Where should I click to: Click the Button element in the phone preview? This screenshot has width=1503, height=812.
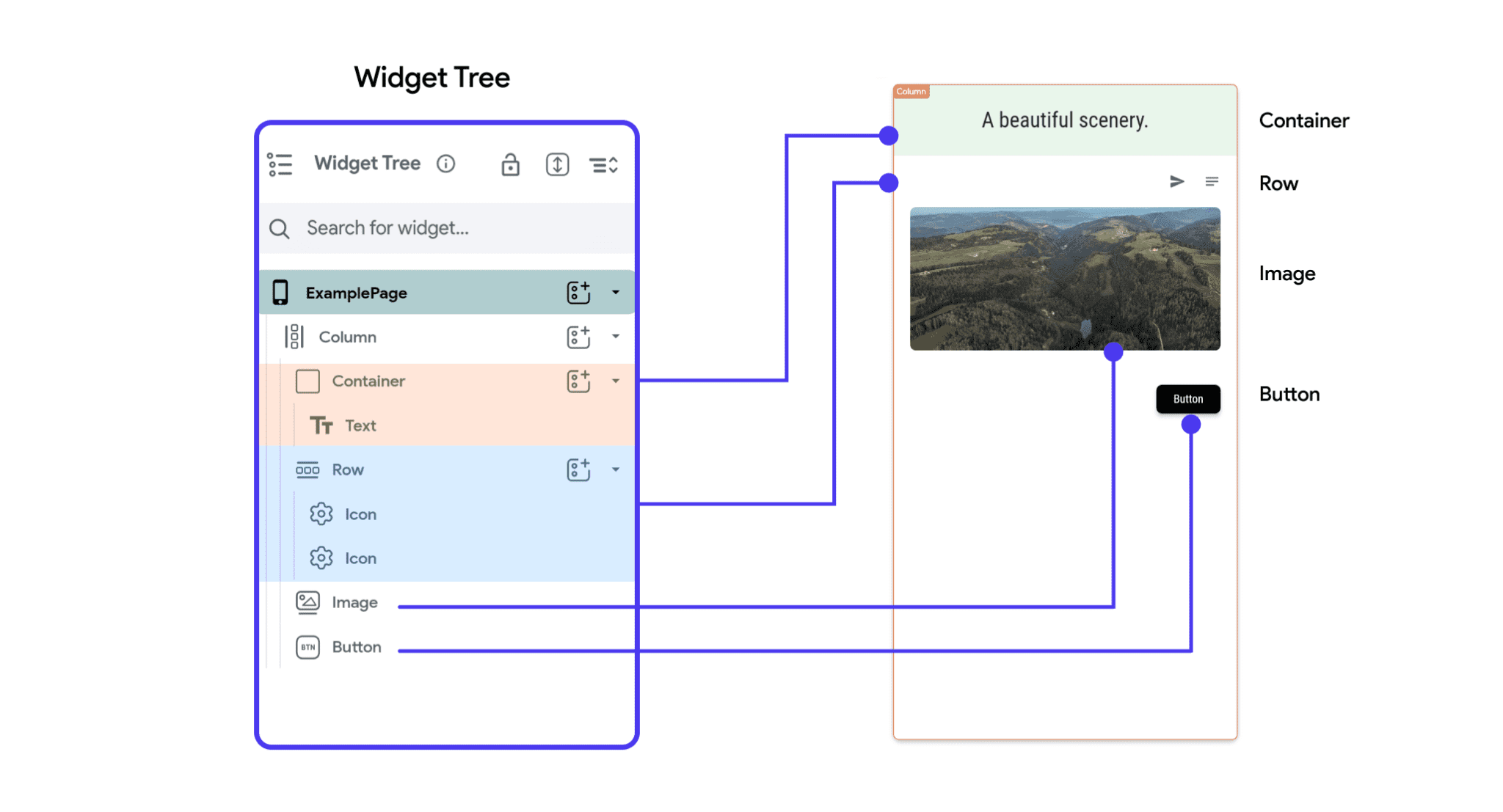click(1188, 398)
